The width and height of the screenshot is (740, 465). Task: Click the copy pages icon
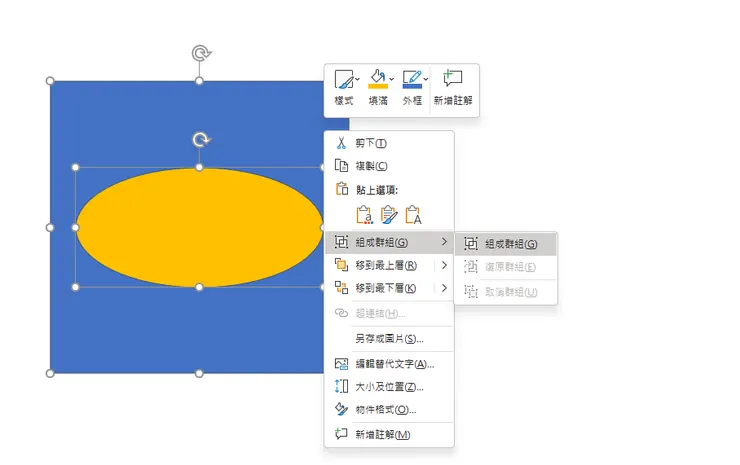click(341, 166)
